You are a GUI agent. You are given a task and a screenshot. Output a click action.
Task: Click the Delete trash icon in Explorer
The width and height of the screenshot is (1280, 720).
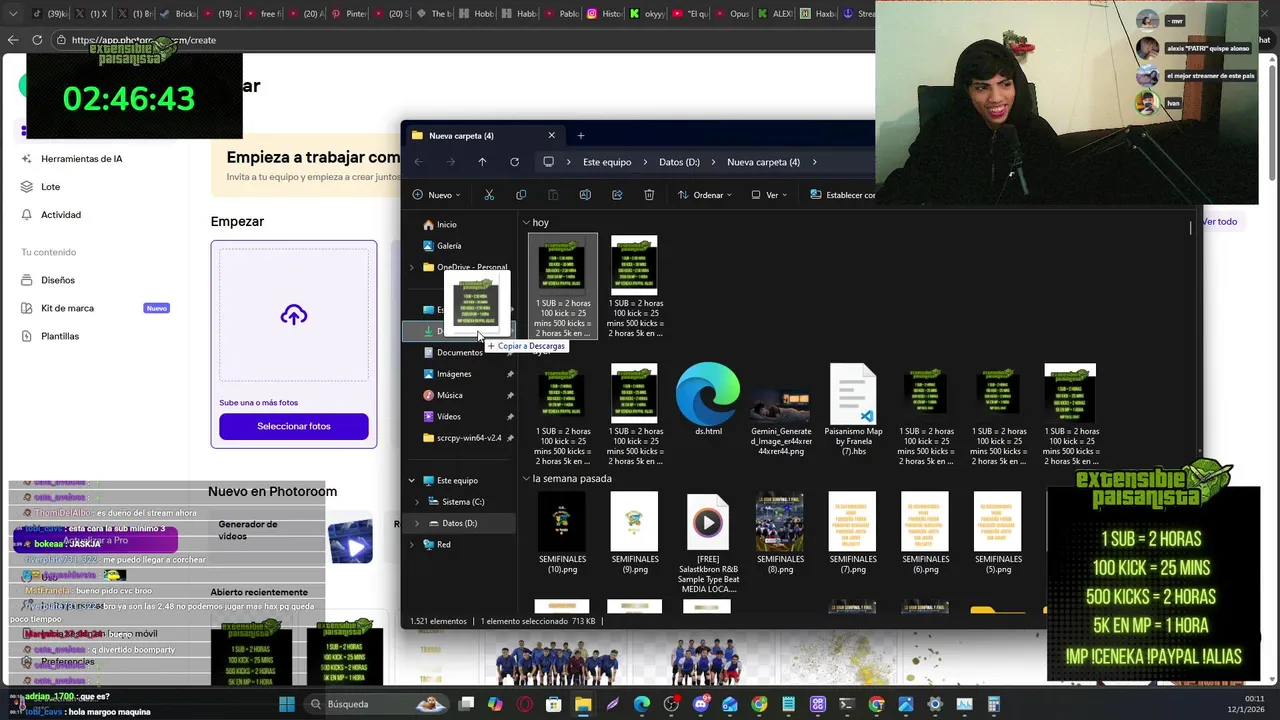tap(649, 195)
